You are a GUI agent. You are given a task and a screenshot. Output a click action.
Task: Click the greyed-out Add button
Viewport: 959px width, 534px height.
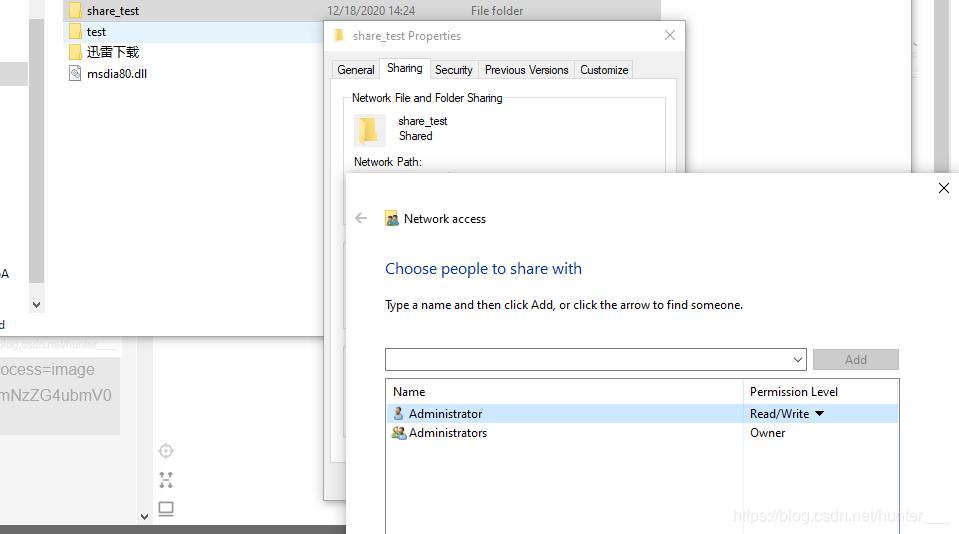pos(856,360)
